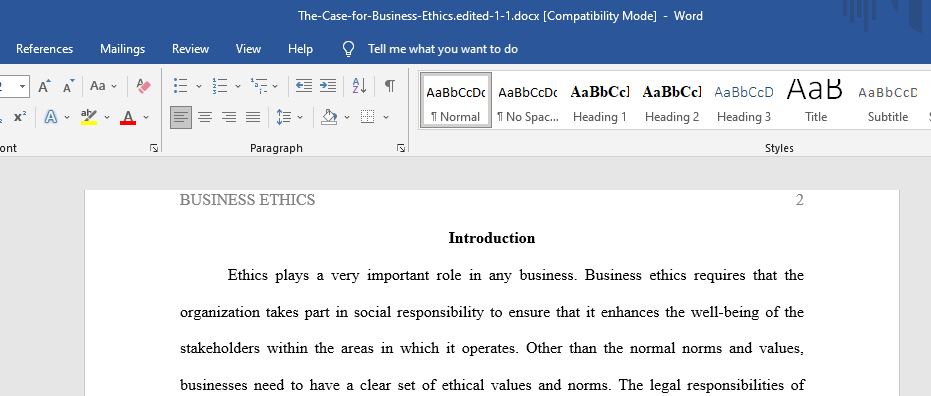The image size is (931, 396).
Task: Expand the line spacing dropdown arrow
Action: point(300,118)
